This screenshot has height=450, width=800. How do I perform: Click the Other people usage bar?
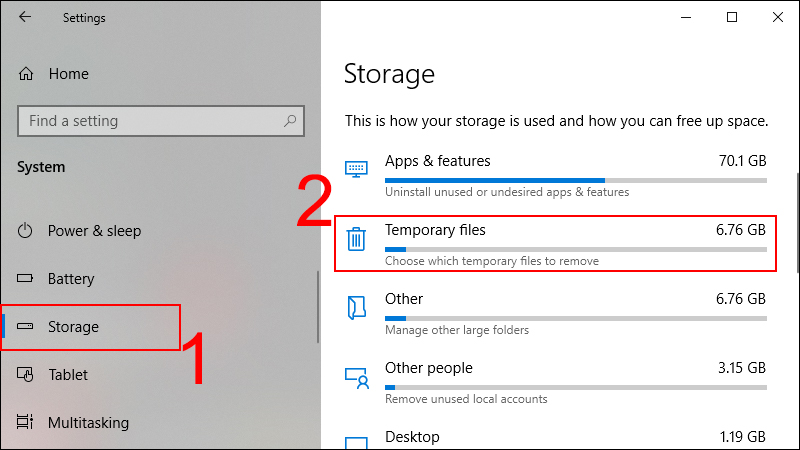coord(576,387)
